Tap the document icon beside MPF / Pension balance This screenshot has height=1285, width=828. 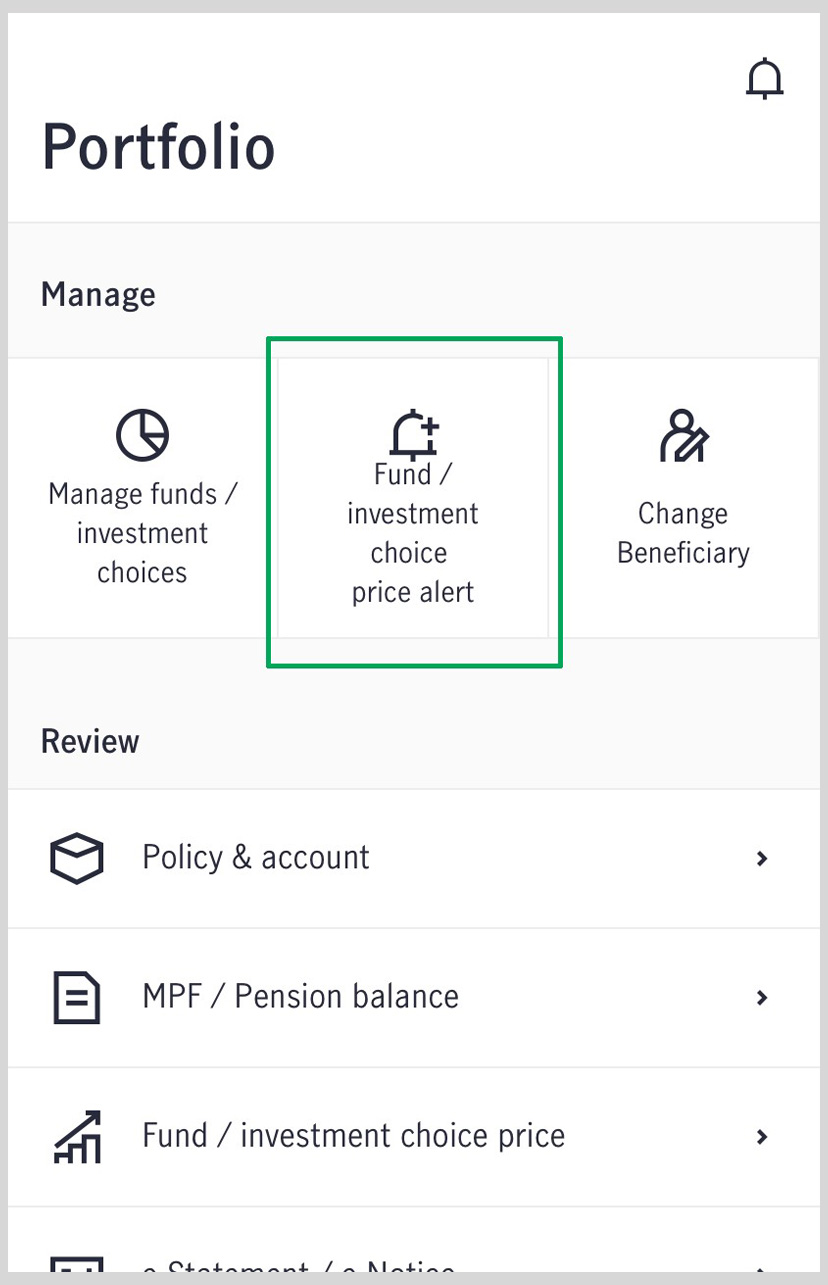(77, 997)
